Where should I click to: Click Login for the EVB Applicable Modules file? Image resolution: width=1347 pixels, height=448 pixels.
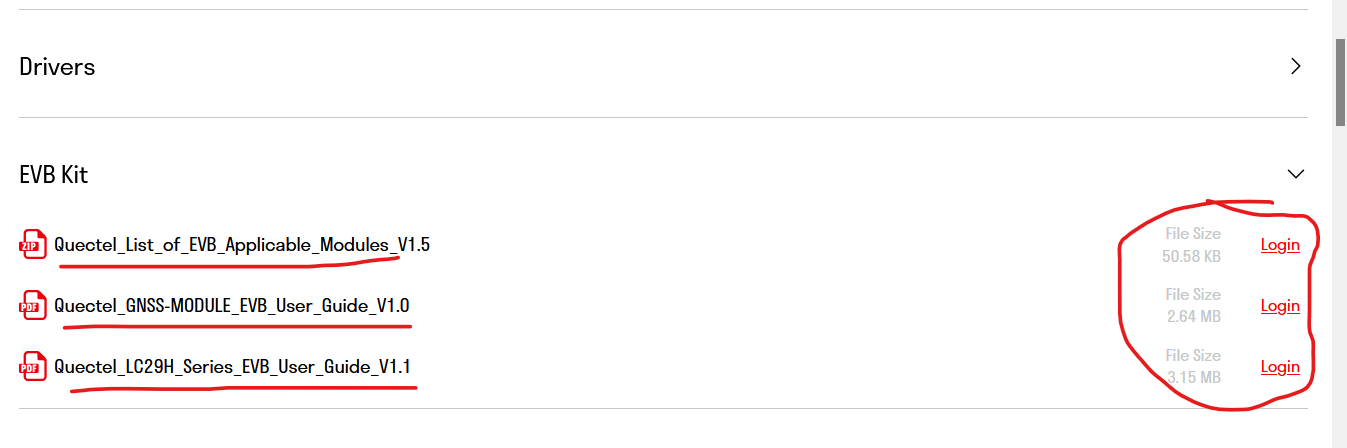(x=1280, y=245)
